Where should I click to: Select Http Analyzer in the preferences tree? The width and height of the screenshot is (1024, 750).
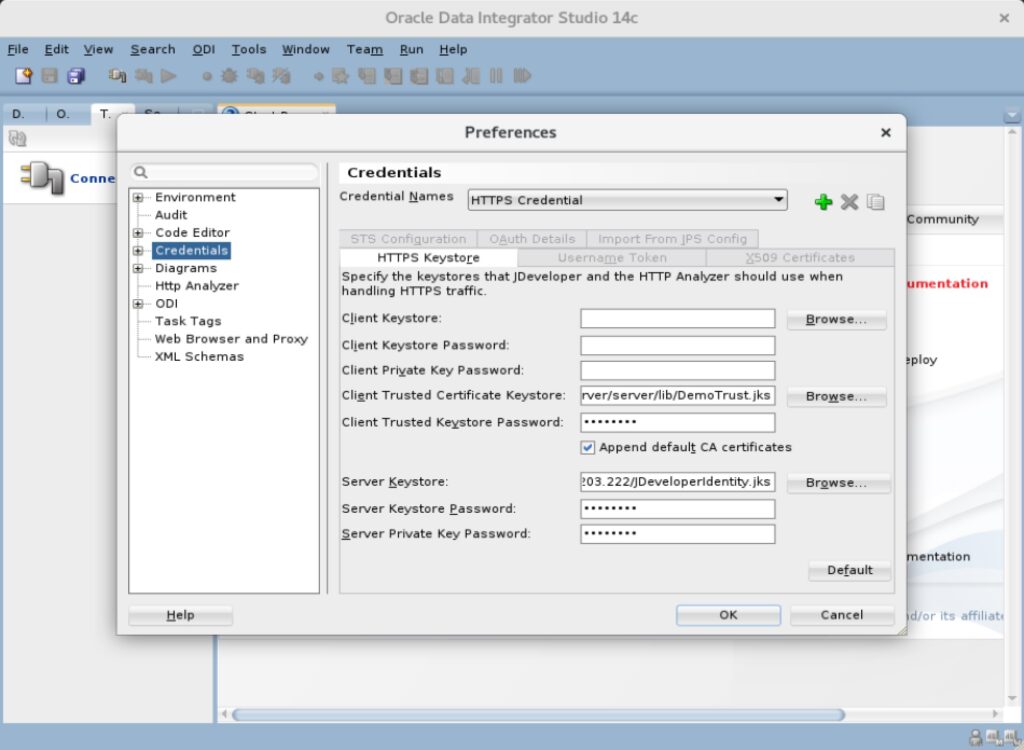coord(197,285)
